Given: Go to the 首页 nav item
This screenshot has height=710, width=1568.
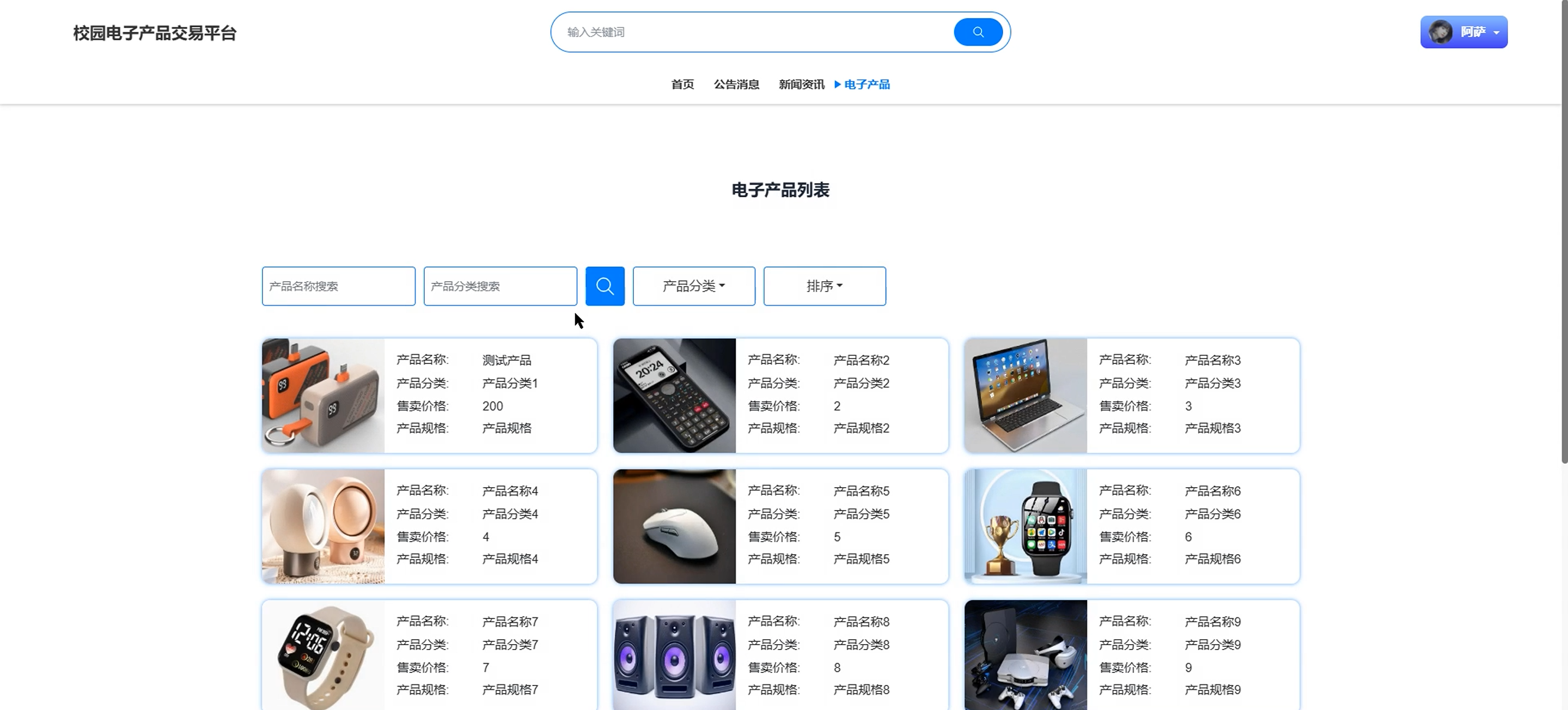Looking at the screenshot, I should pyautogui.click(x=682, y=84).
